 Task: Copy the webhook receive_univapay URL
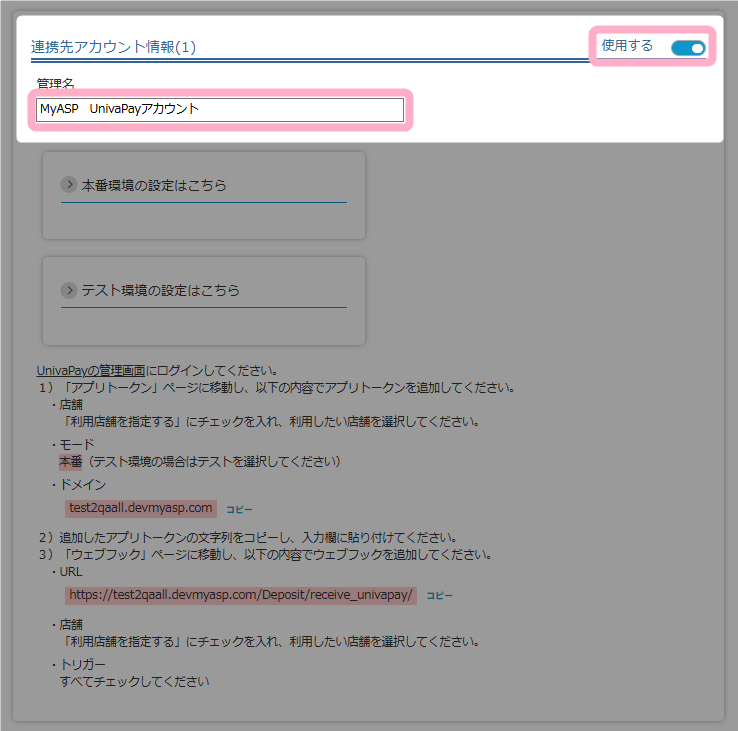(x=439, y=595)
